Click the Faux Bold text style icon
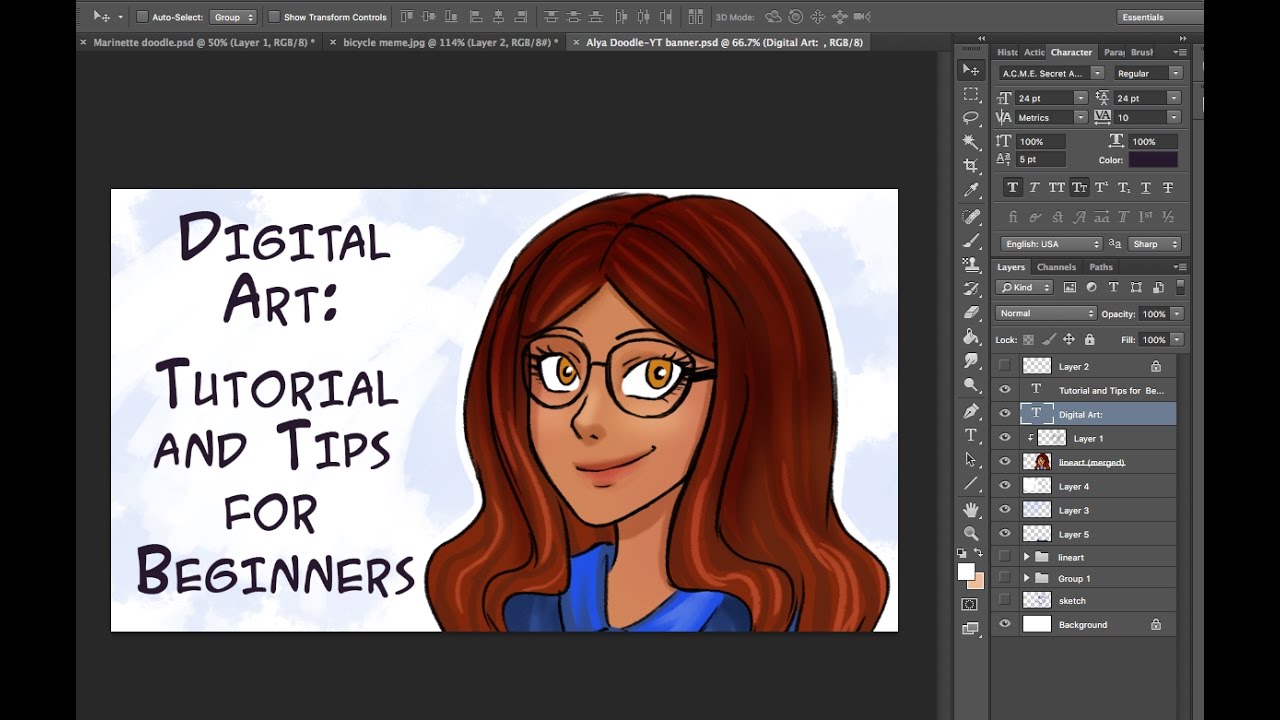The width and height of the screenshot is (1280, 720). (1012, 188)
